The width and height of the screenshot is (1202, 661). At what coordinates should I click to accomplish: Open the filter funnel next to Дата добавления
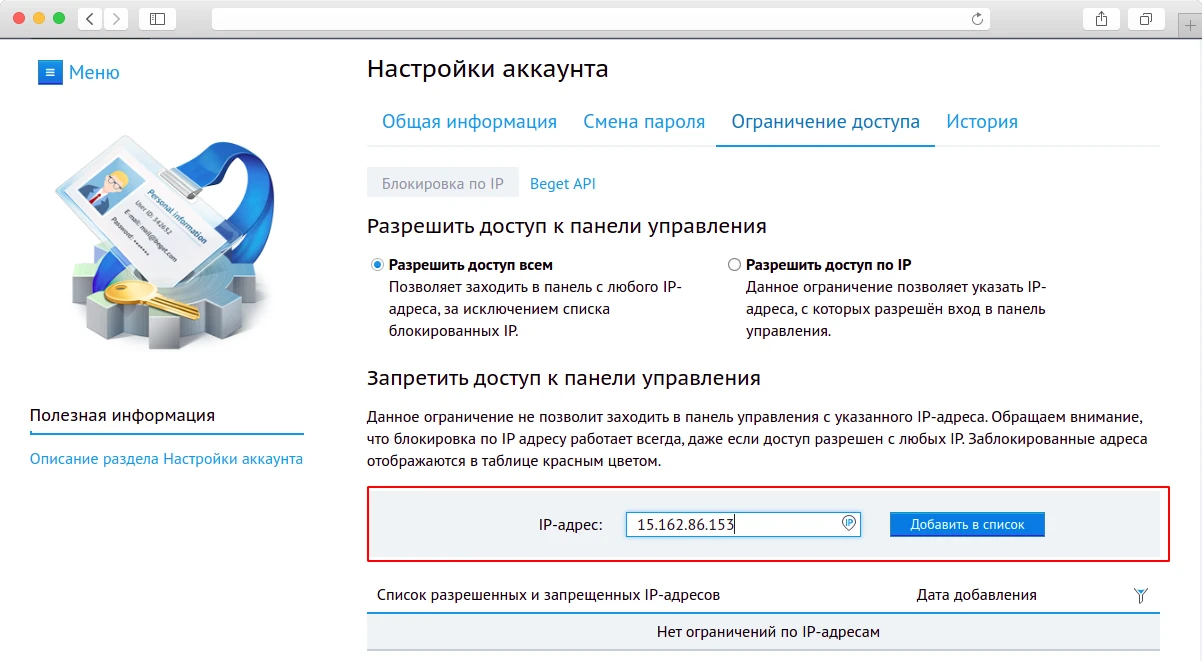[x=1139, y=594]
